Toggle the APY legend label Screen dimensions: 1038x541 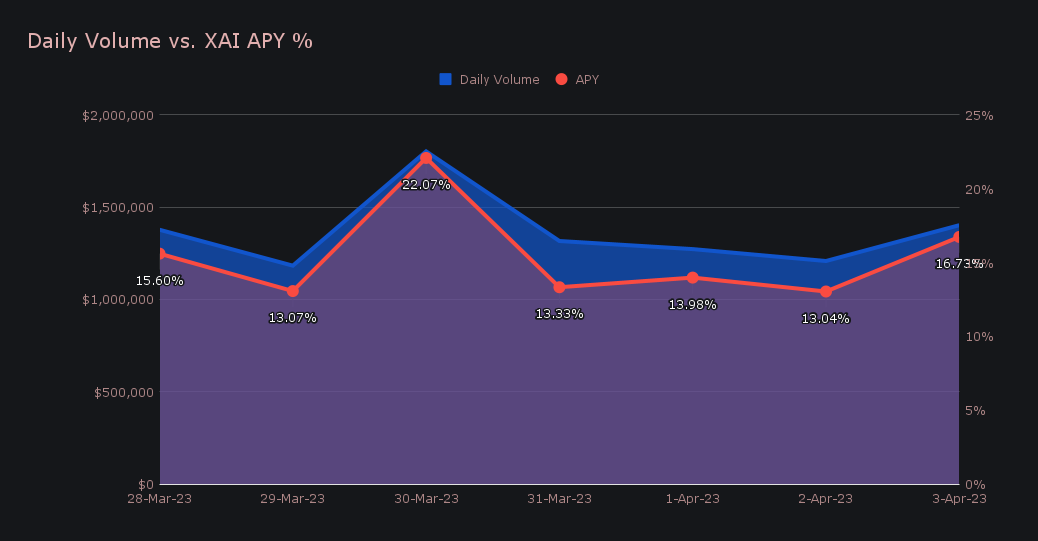point(587,79)
